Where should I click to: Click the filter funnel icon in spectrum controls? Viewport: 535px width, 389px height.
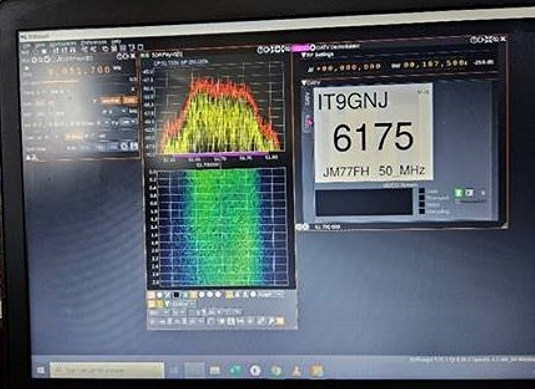[x=168, y=303]
